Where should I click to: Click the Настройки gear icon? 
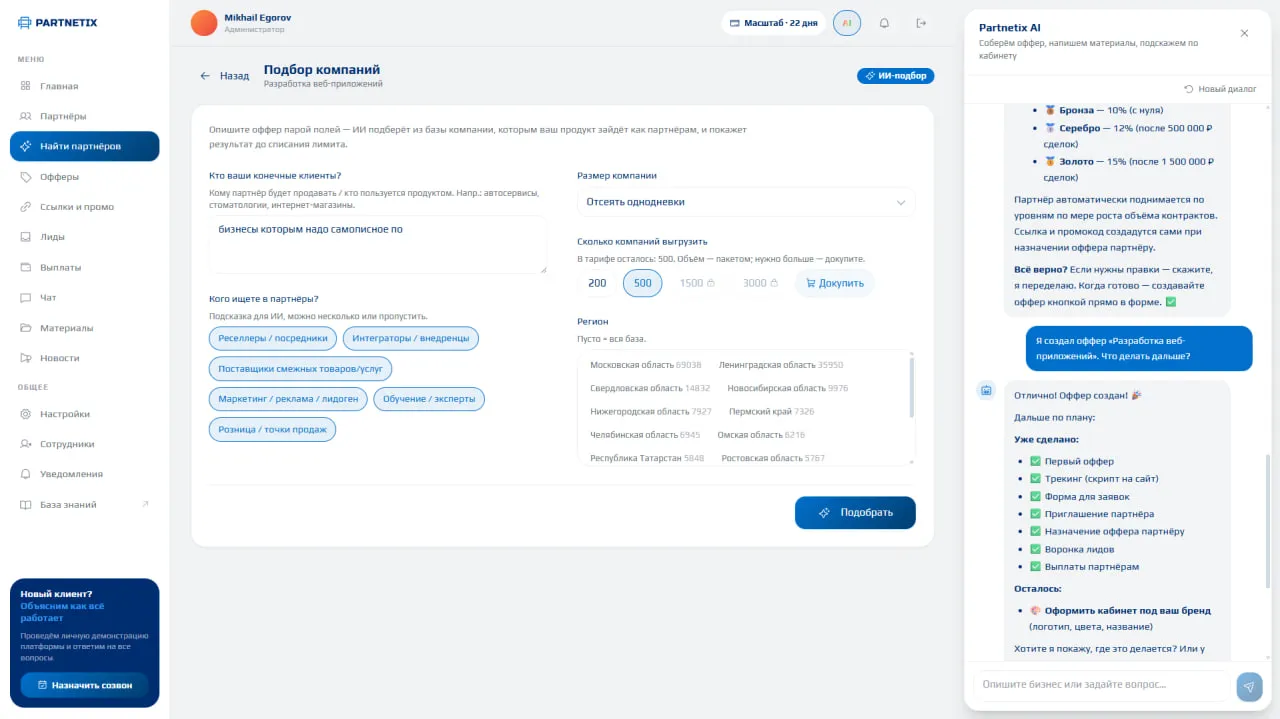(26, 414)
